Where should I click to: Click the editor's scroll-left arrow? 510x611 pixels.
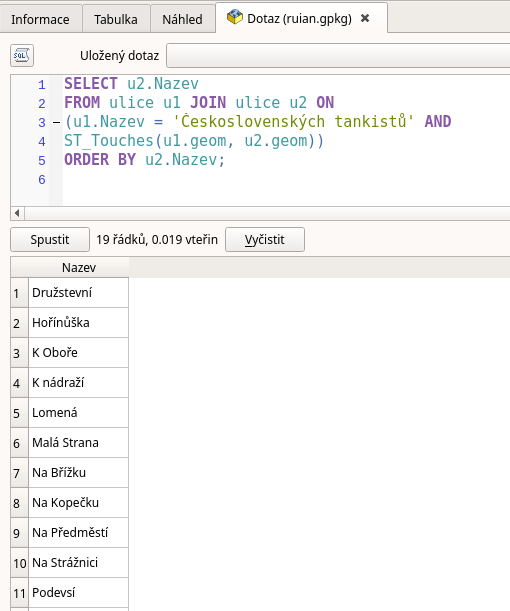(17, 213)
